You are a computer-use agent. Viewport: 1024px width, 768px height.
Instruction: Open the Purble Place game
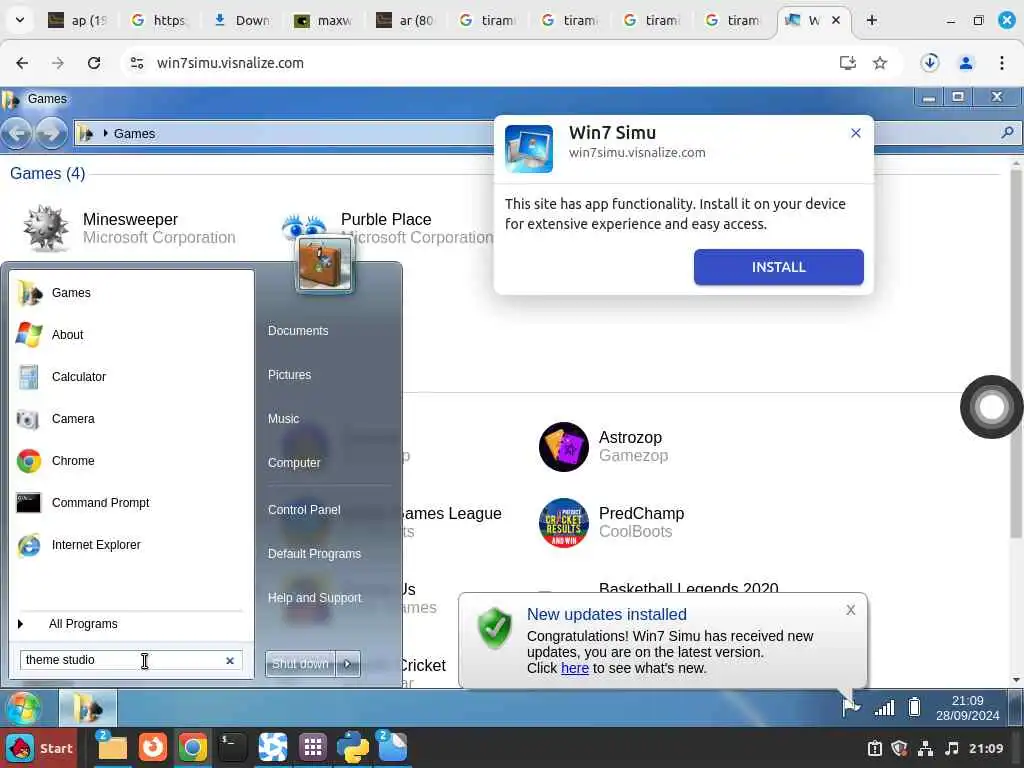coord(387,228)
